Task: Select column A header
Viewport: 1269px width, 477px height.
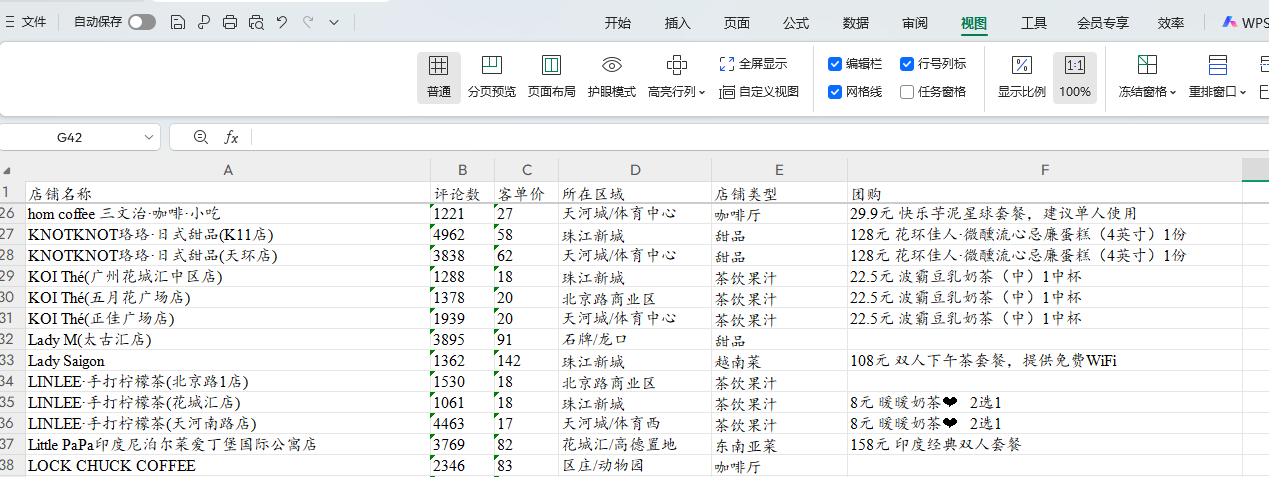Action: (x=228, y=171)
